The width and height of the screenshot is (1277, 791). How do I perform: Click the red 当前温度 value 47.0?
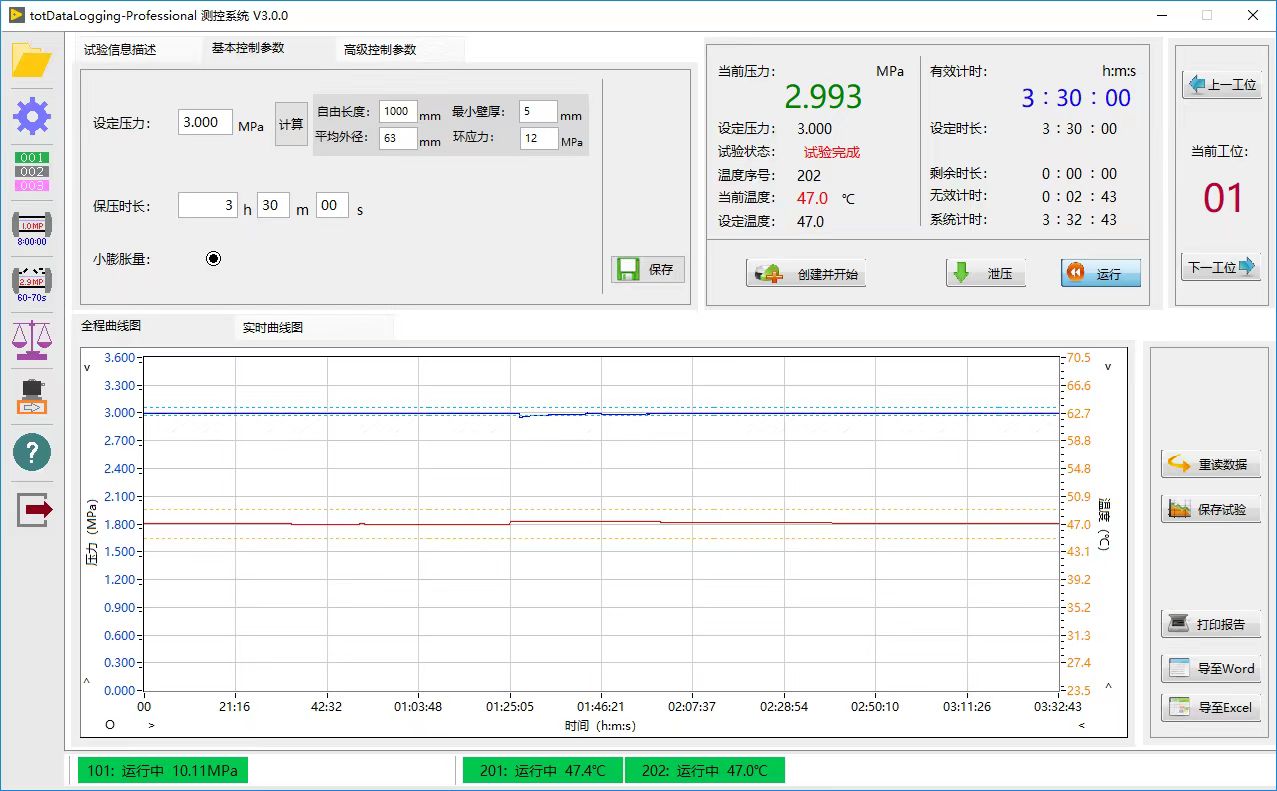click(812, 198)
